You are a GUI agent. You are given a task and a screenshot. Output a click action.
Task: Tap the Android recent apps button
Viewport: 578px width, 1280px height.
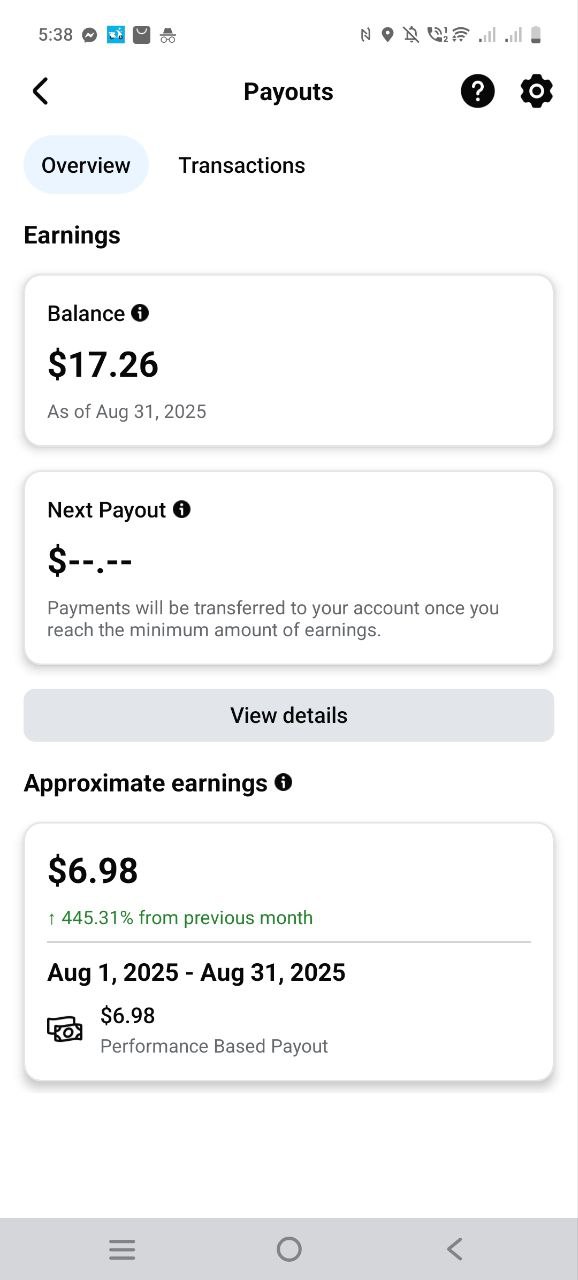(122, 1248)
